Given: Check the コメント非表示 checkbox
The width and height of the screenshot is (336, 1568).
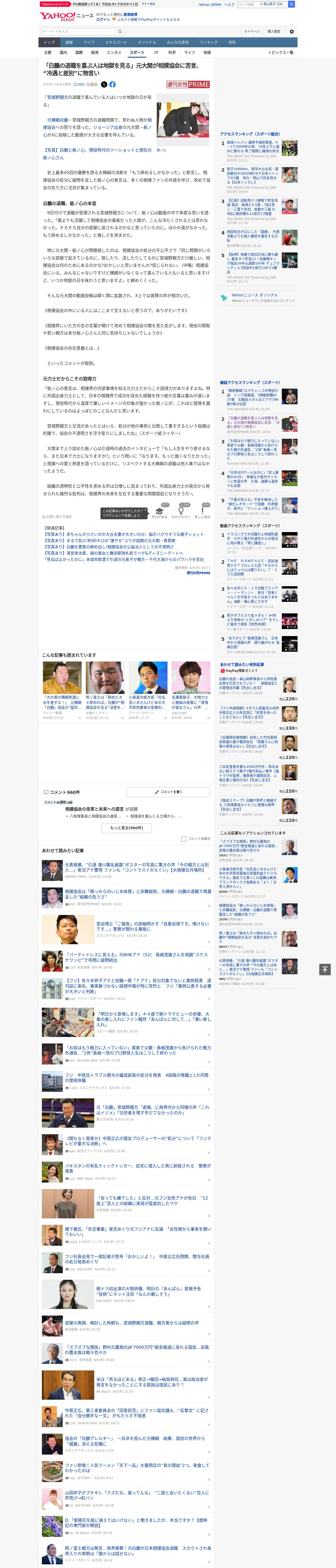Looking at the screenshot, I should tap(183, 839).
